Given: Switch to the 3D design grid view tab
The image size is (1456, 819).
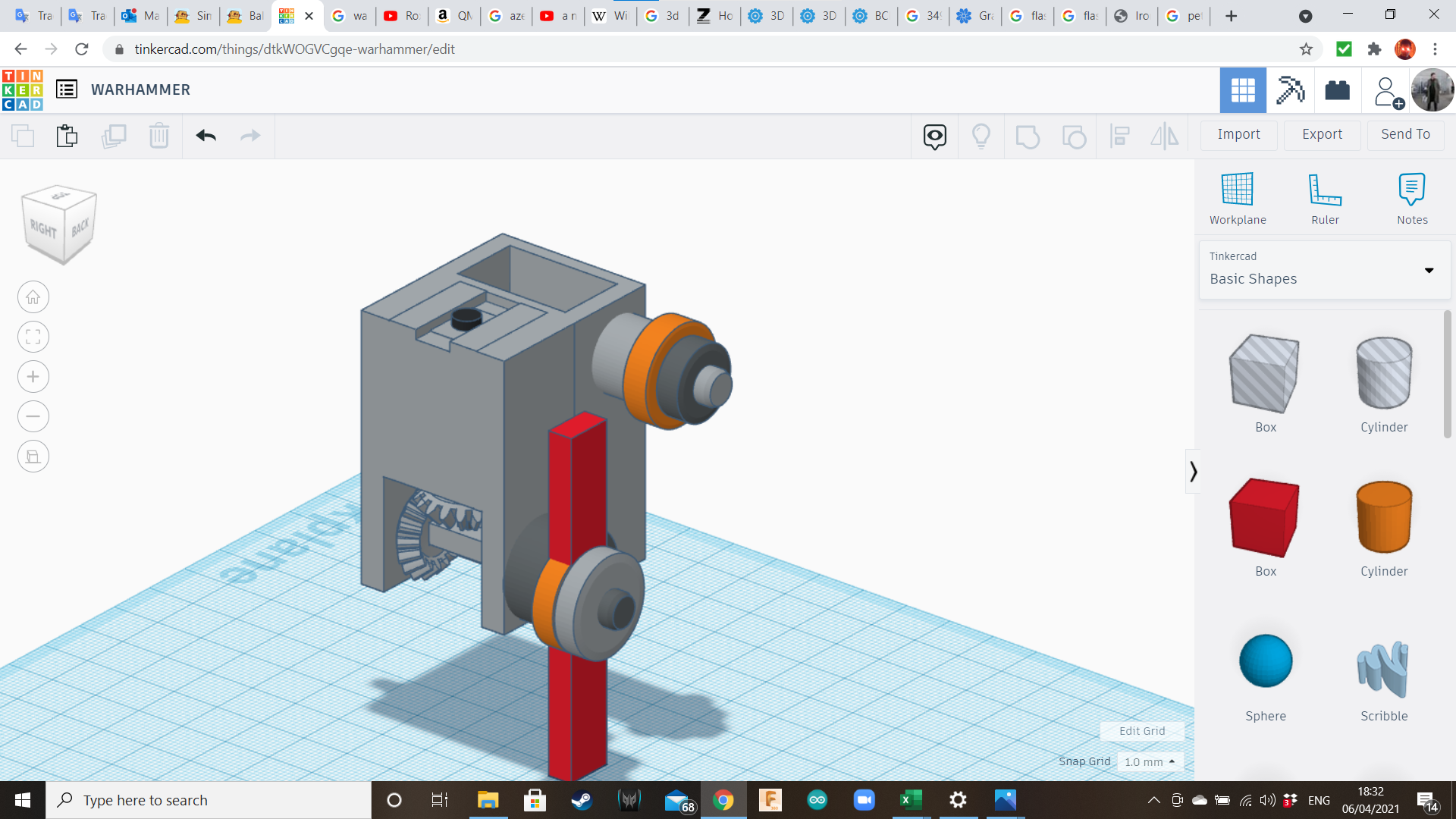Looking at the screenshot, I should pos(1243,90).
